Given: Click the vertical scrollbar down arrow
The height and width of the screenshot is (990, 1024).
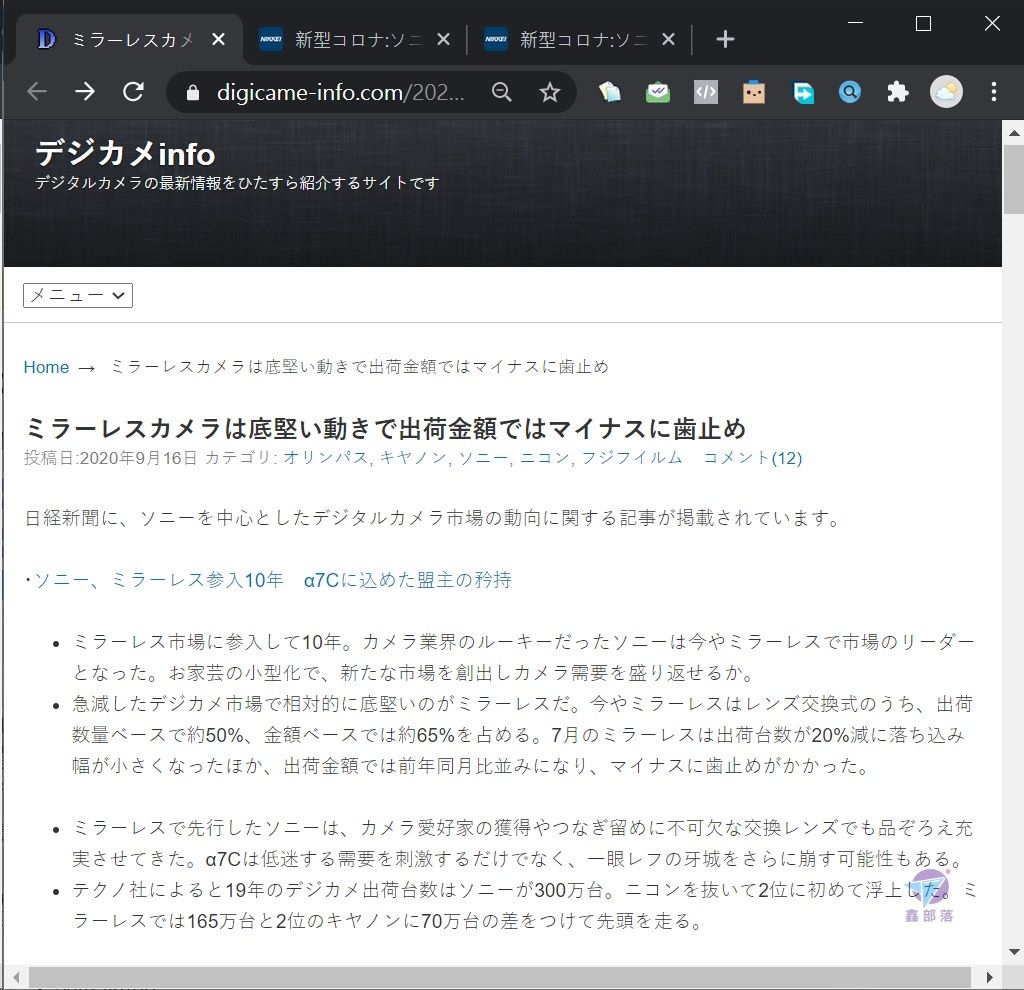Looking at the screenshot, I should (1013, 952).
